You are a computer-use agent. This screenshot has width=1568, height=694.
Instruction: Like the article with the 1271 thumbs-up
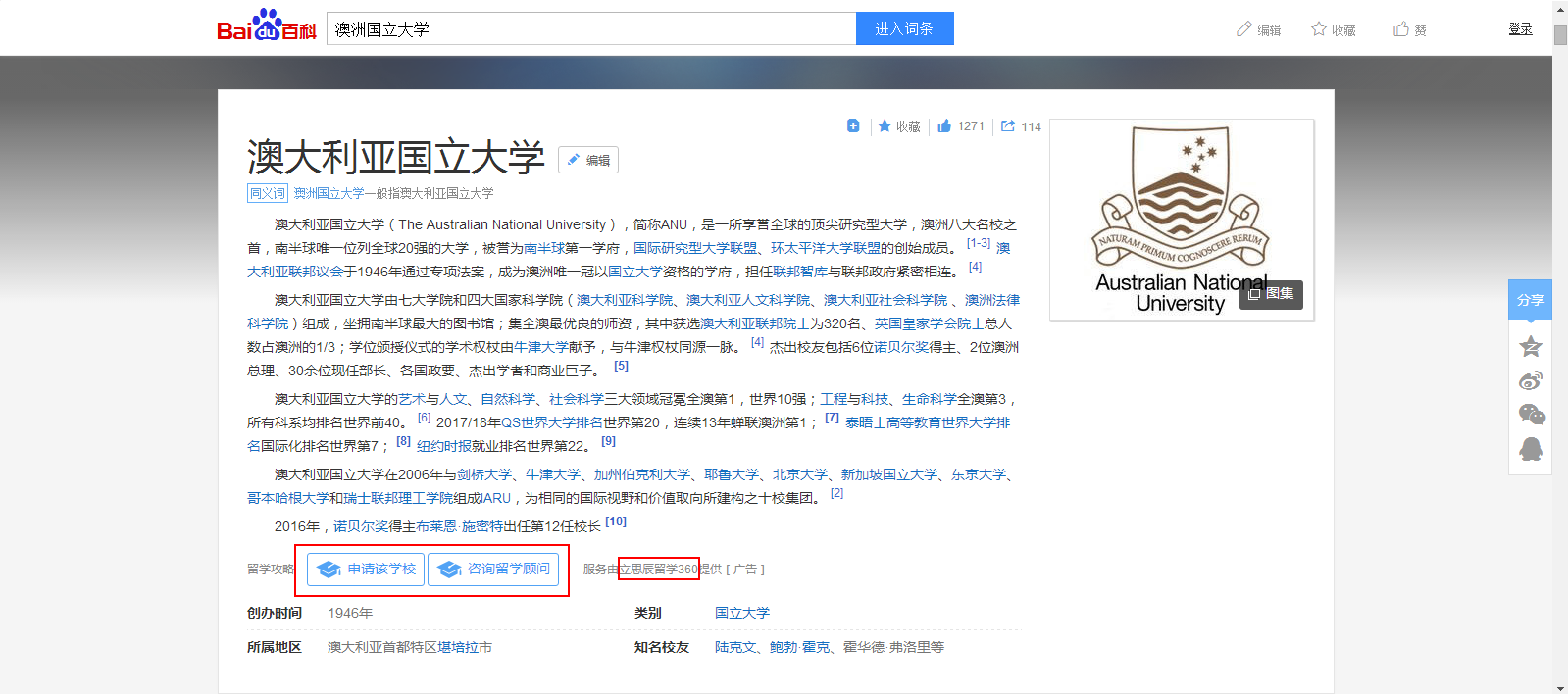(x=961, y=126)
